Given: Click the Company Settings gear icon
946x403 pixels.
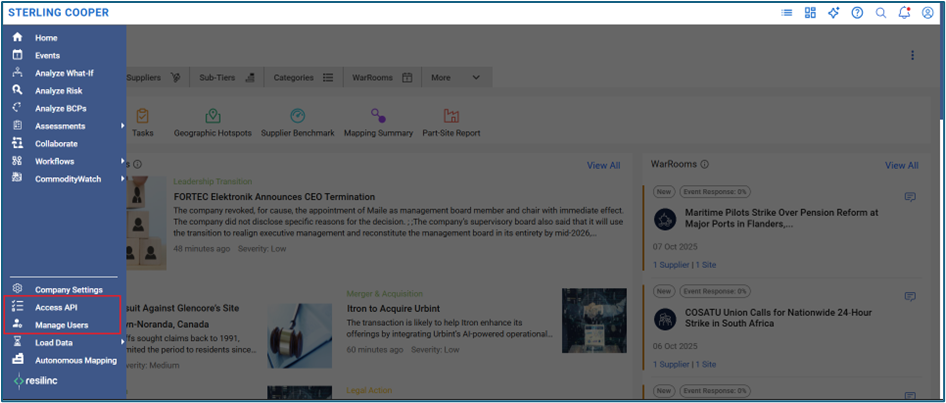Looking at the screenshot, I should click(x=17, y=289).
